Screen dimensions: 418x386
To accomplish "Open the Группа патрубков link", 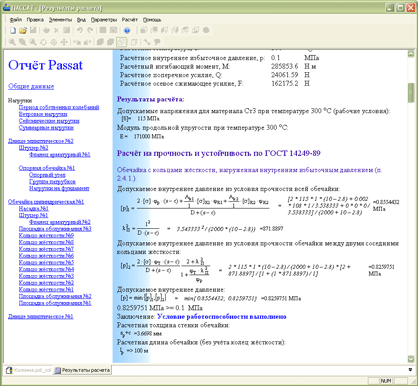I will (x=52, y=181).
